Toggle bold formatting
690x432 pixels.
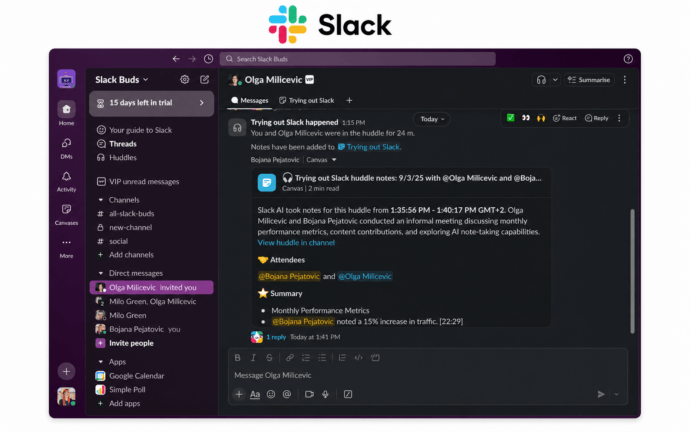click(x=238, y=358)
